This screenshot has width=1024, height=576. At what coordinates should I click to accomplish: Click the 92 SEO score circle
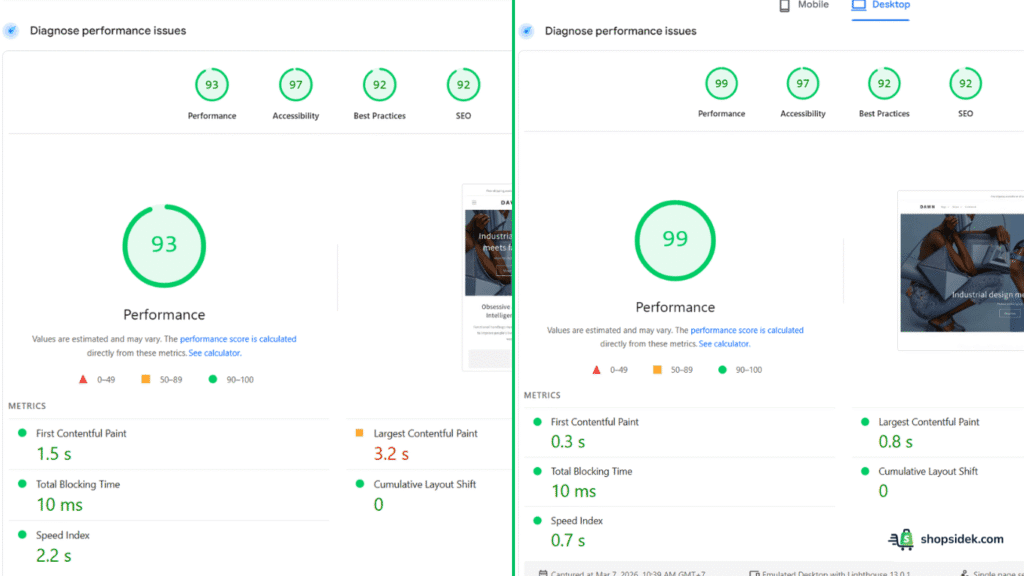coord(965,84)
